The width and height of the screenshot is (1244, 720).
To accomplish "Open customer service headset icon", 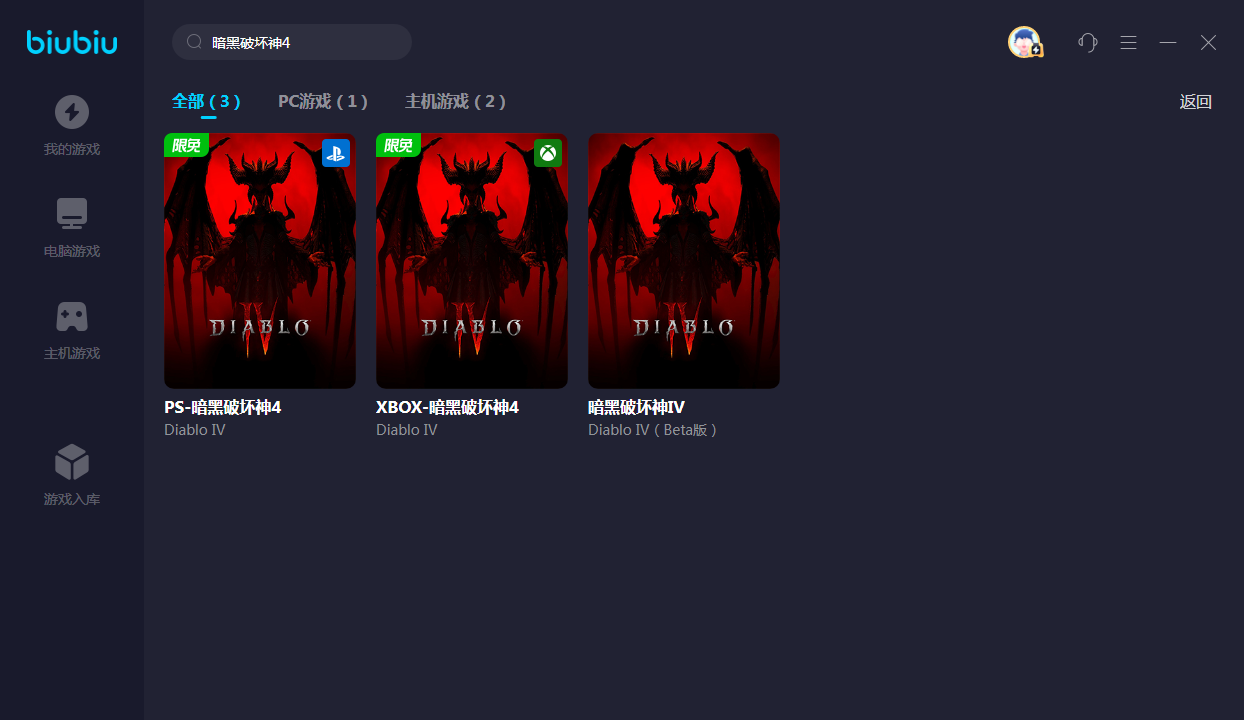I will (x=1088, y=42).
